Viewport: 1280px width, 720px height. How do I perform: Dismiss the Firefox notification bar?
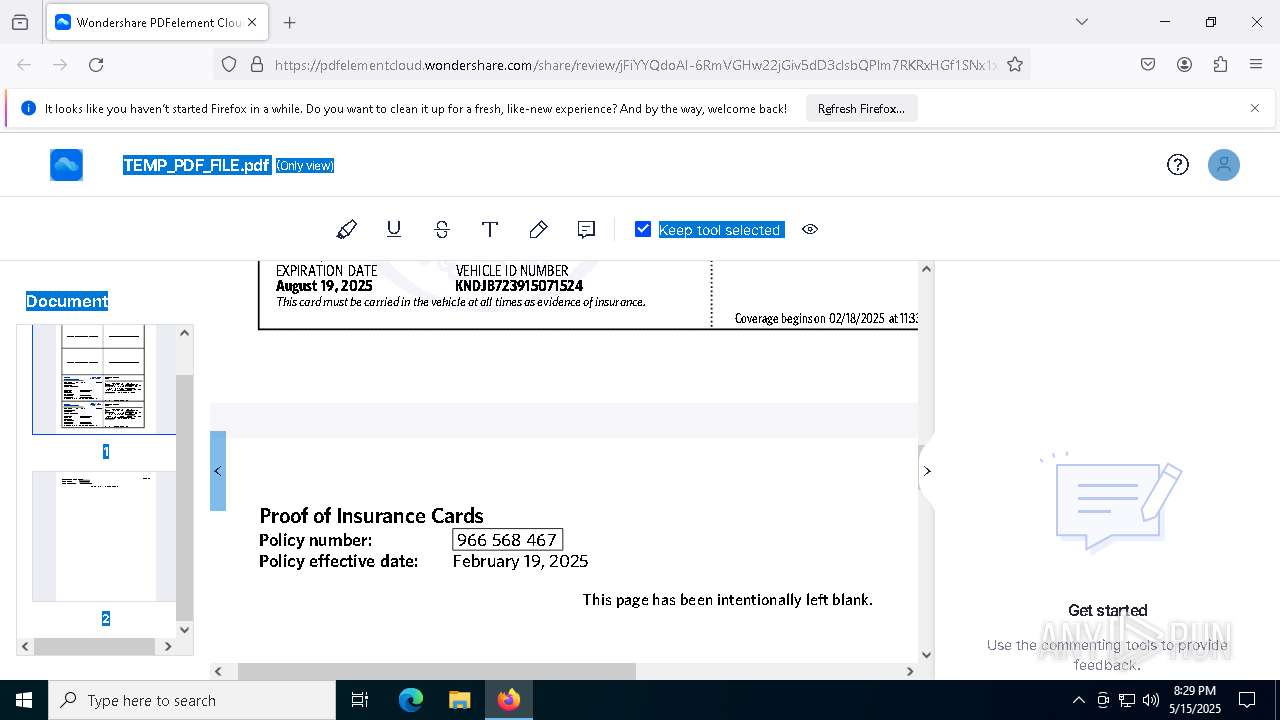[1255, 108]
